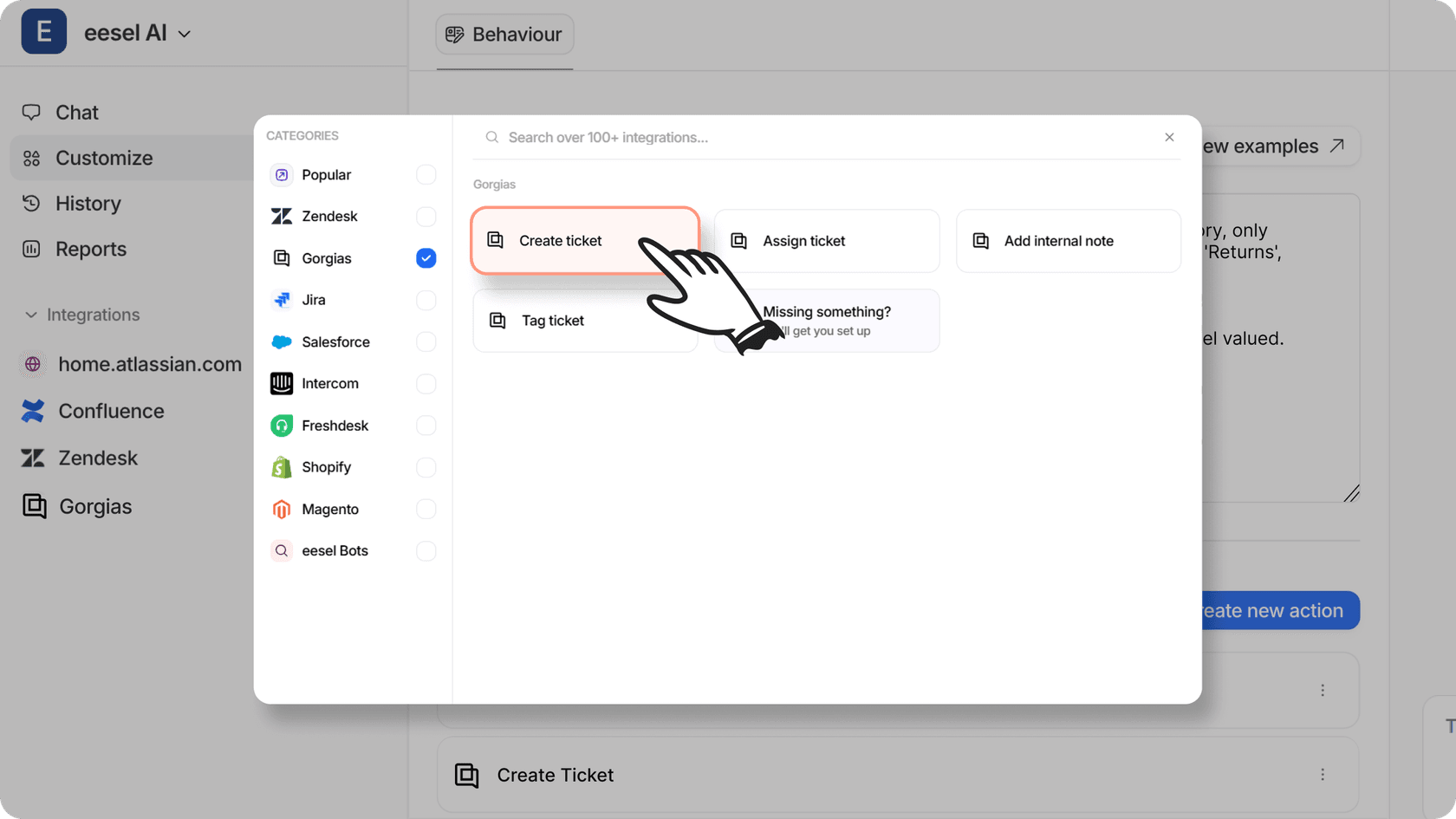The width and height of the screenshot is (1456, 819).
Task: Click the Intercom logo icon
Action: [x=282, y=383]
